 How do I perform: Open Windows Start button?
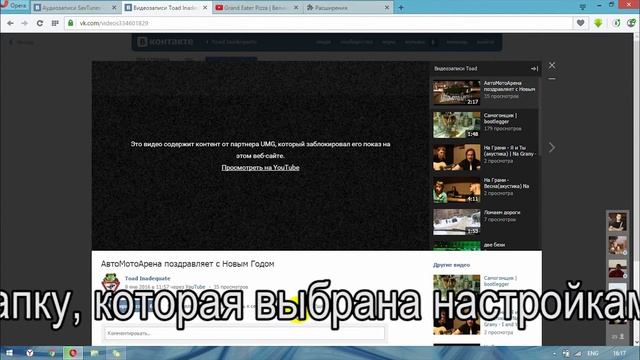tap(9, 353)
